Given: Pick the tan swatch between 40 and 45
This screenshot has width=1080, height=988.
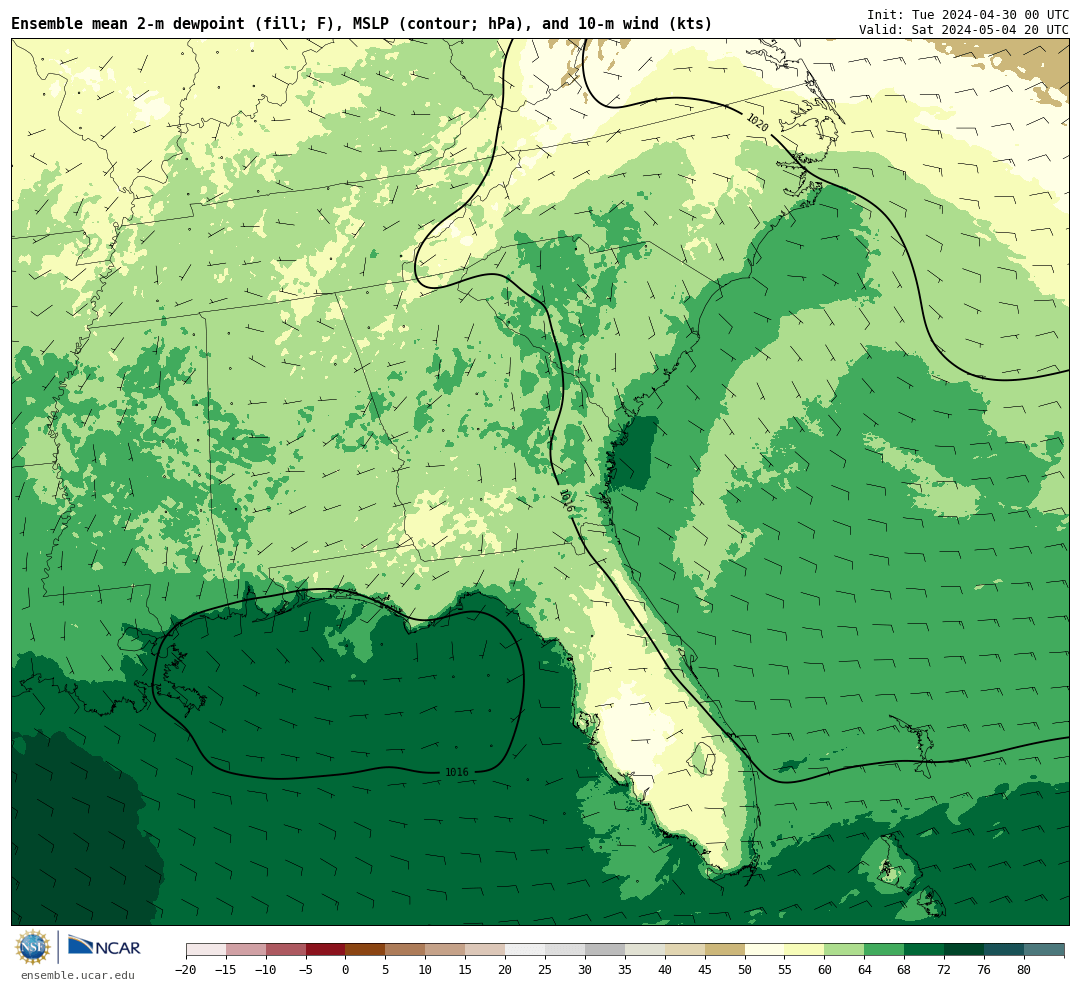Looking at the screenshot, I should tap(685, 950).
